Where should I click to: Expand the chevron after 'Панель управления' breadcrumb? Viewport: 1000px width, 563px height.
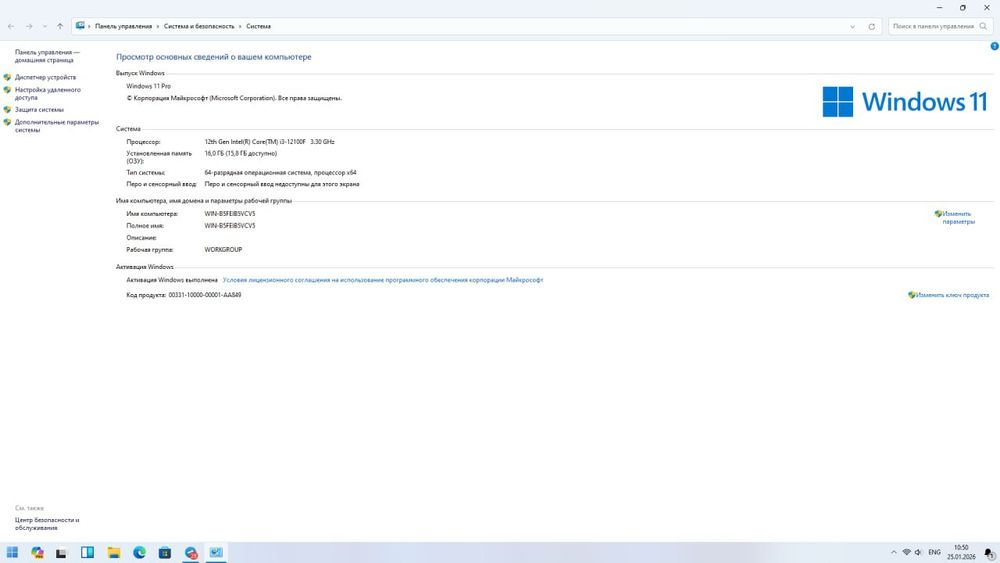point(158,26)
